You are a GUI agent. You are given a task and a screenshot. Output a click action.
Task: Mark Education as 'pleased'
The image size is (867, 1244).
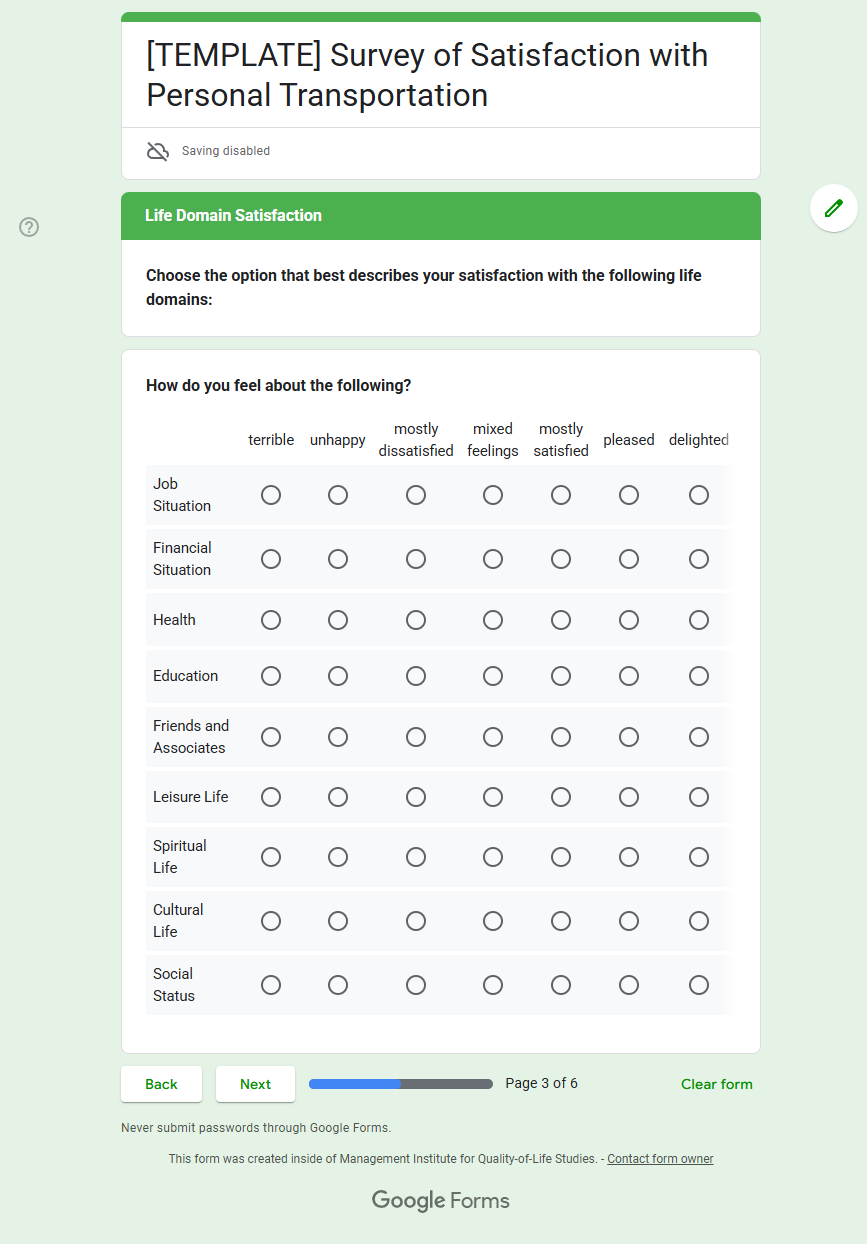point(629,676)
